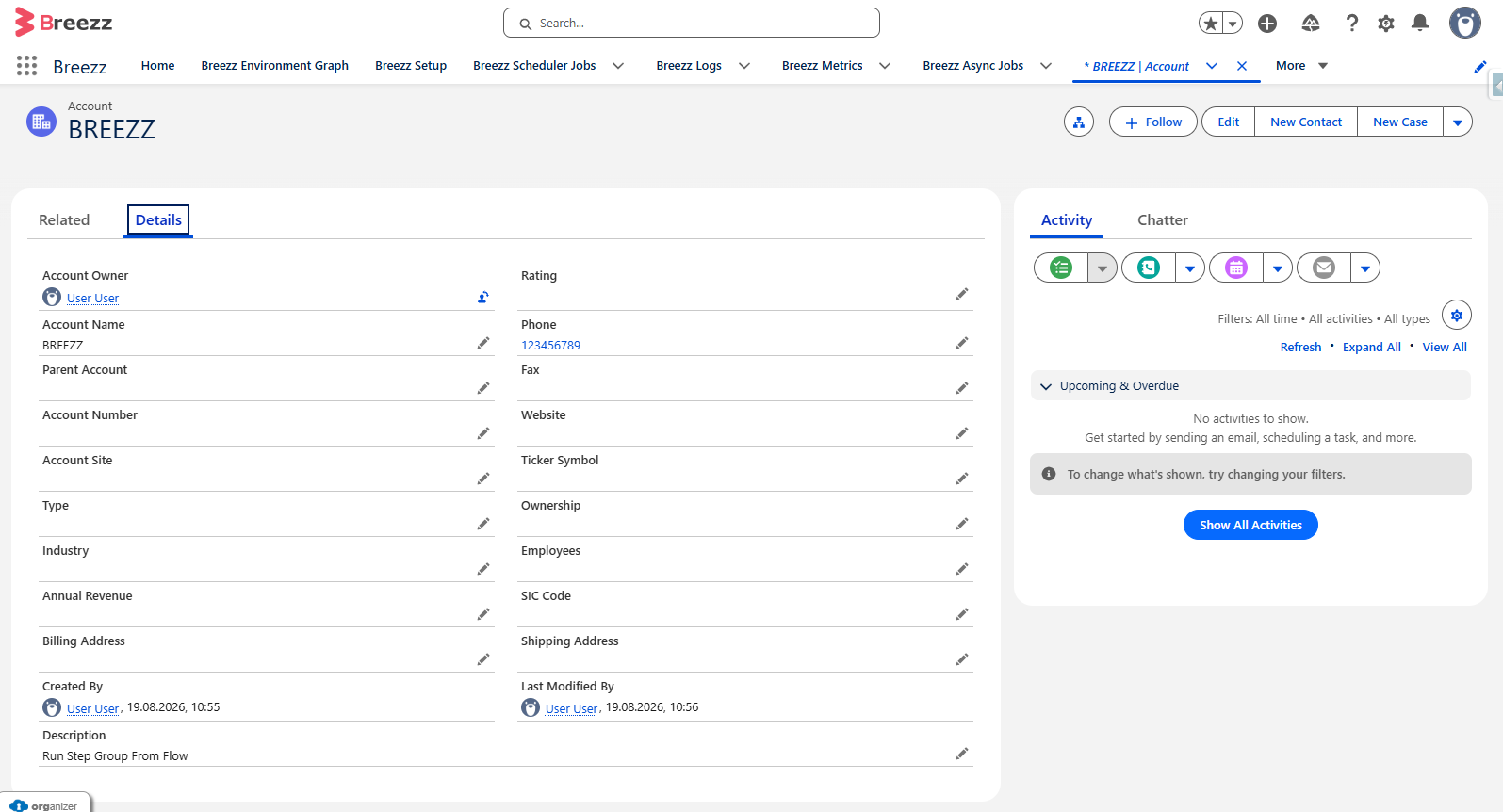Open the Setup gear menu
Viewport: 1503px width, 812px height.
(1386, 24)
